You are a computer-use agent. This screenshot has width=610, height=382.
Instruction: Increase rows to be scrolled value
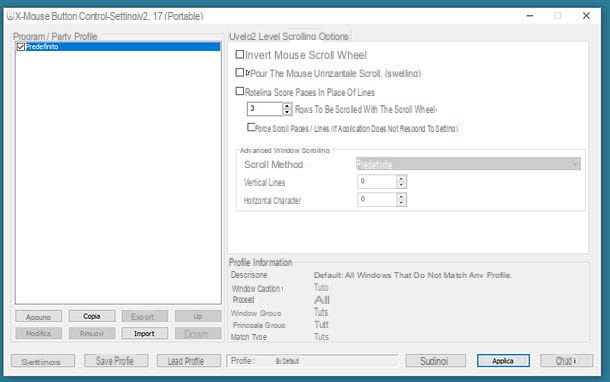tap(287, 106)
